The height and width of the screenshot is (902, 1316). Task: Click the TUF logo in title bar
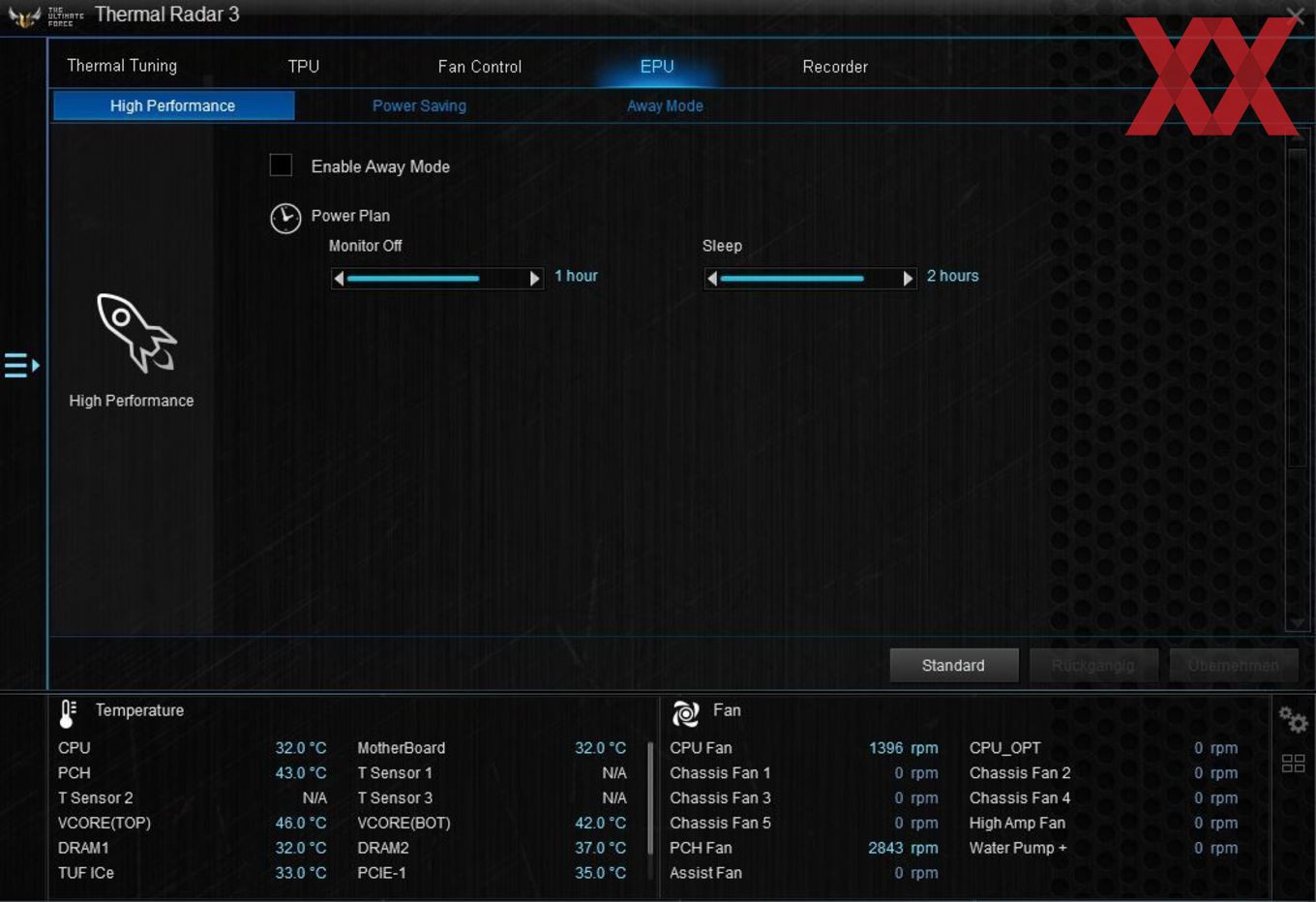click(24, 15)
